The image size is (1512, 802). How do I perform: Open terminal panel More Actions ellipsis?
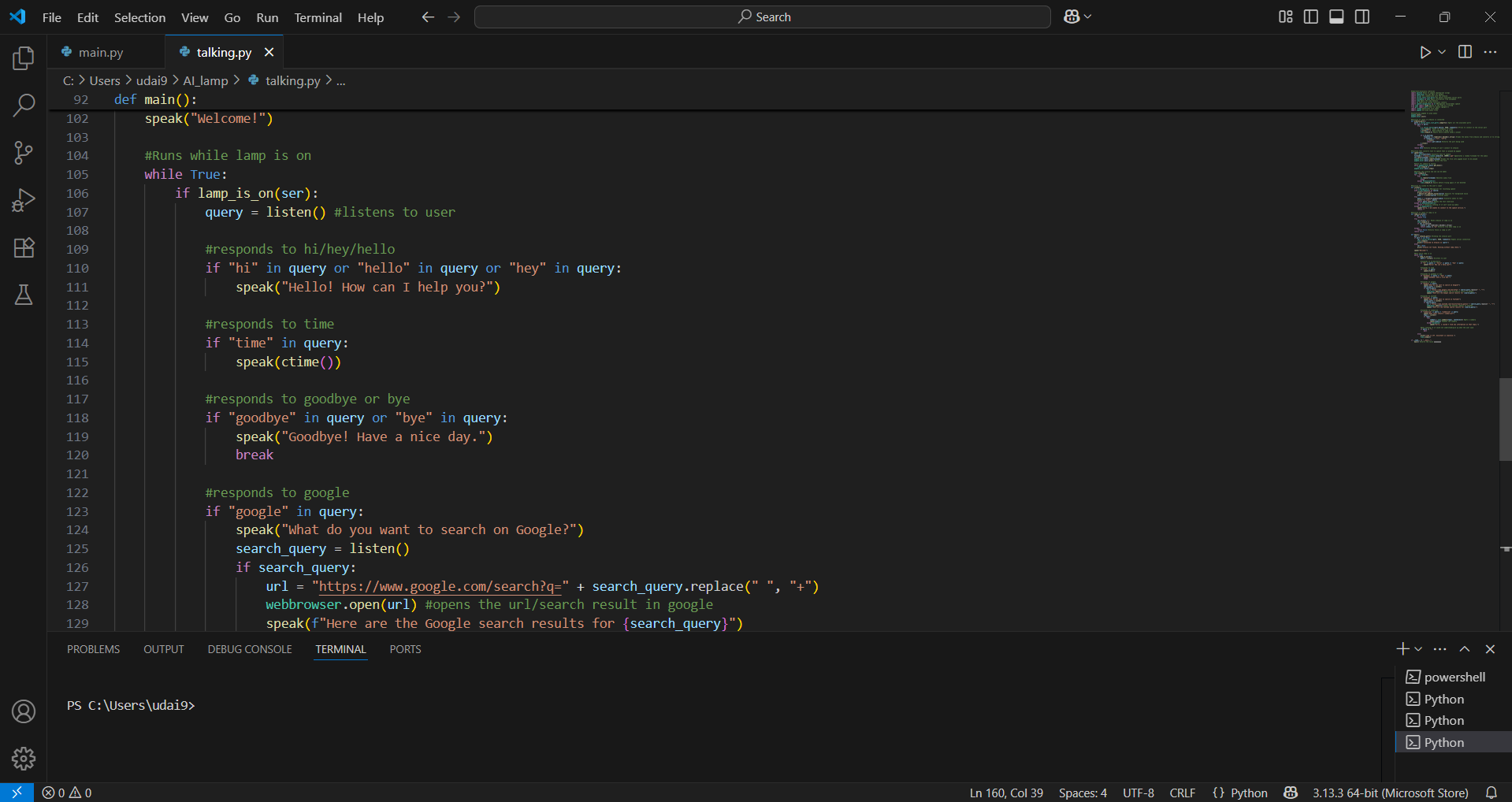pos(1440,649)
